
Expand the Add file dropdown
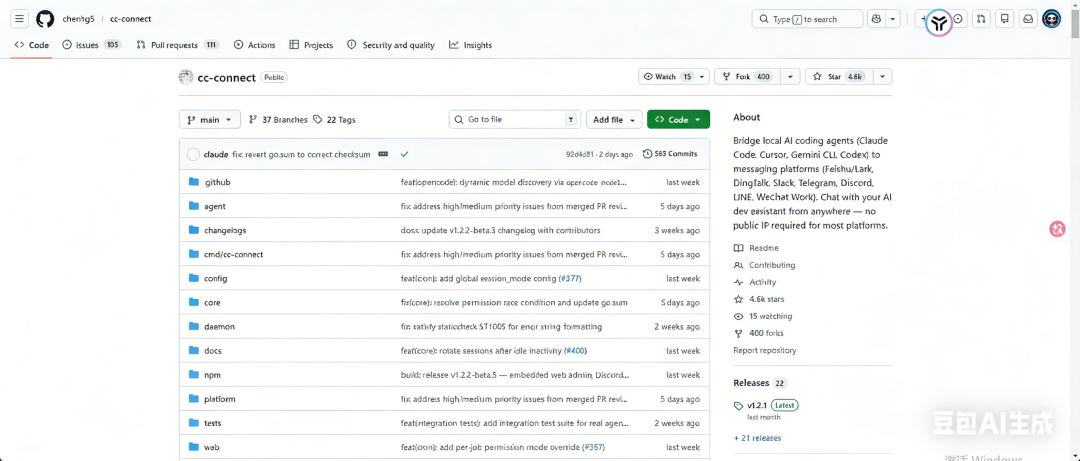click(614, 120)
